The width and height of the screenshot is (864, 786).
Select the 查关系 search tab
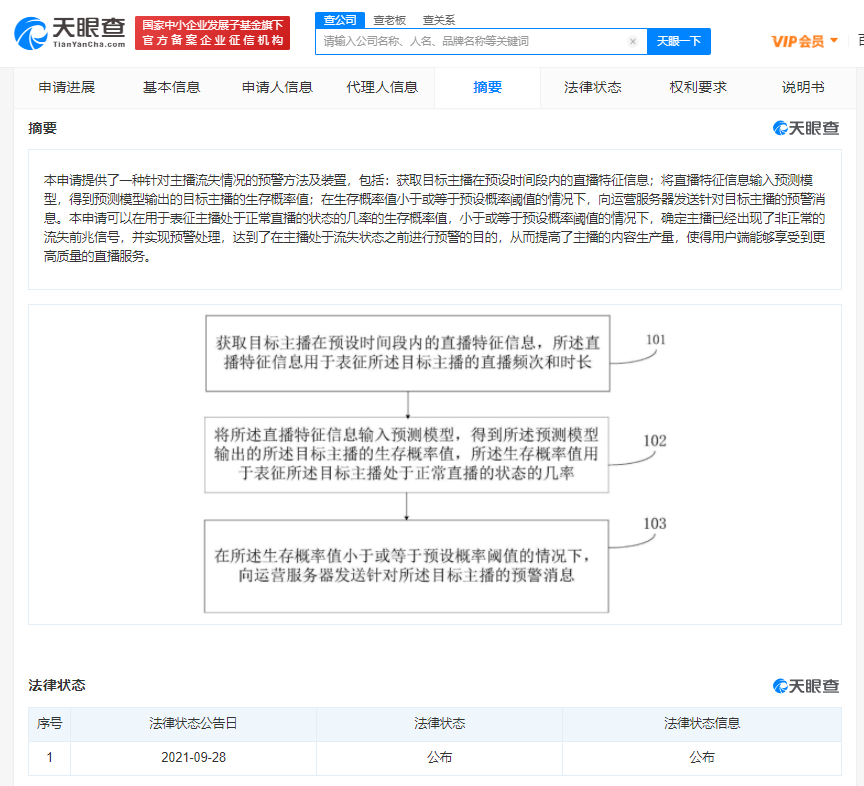click(439, 20)
